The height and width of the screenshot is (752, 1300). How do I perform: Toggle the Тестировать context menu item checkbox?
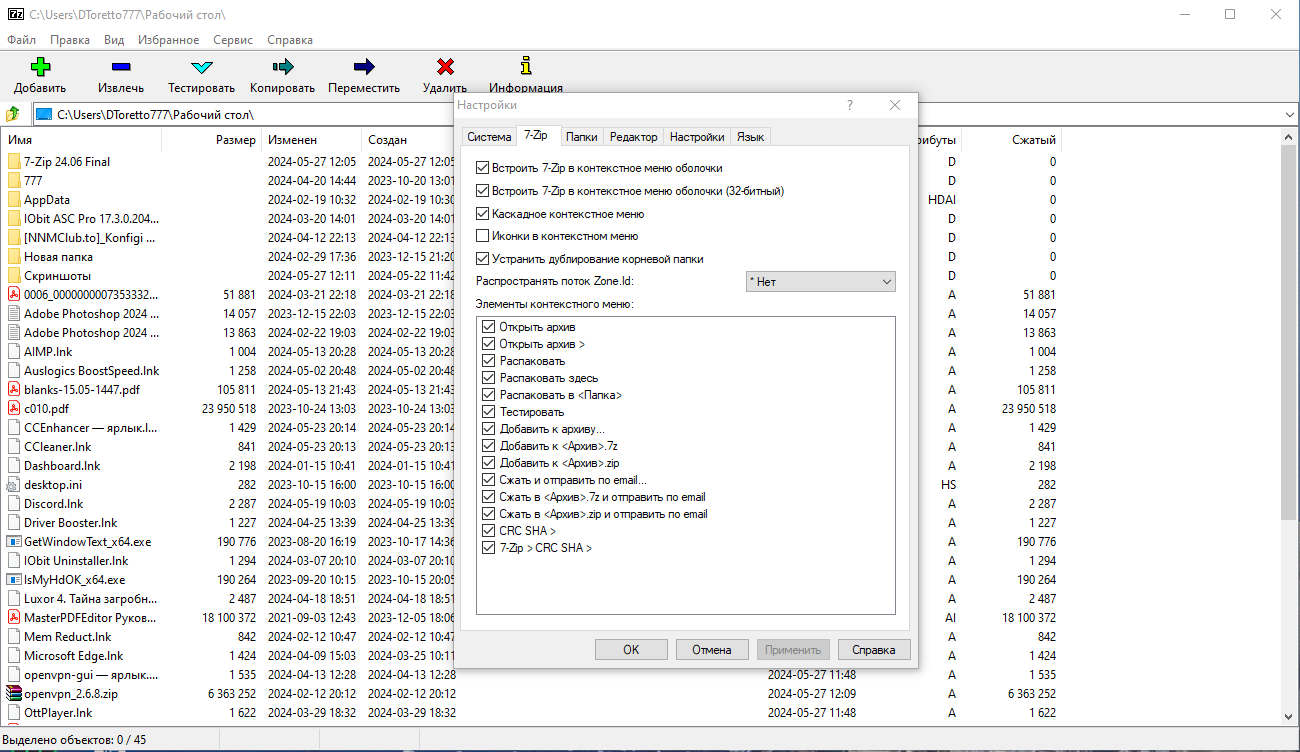pyautogui.click(x=489, y=412)
